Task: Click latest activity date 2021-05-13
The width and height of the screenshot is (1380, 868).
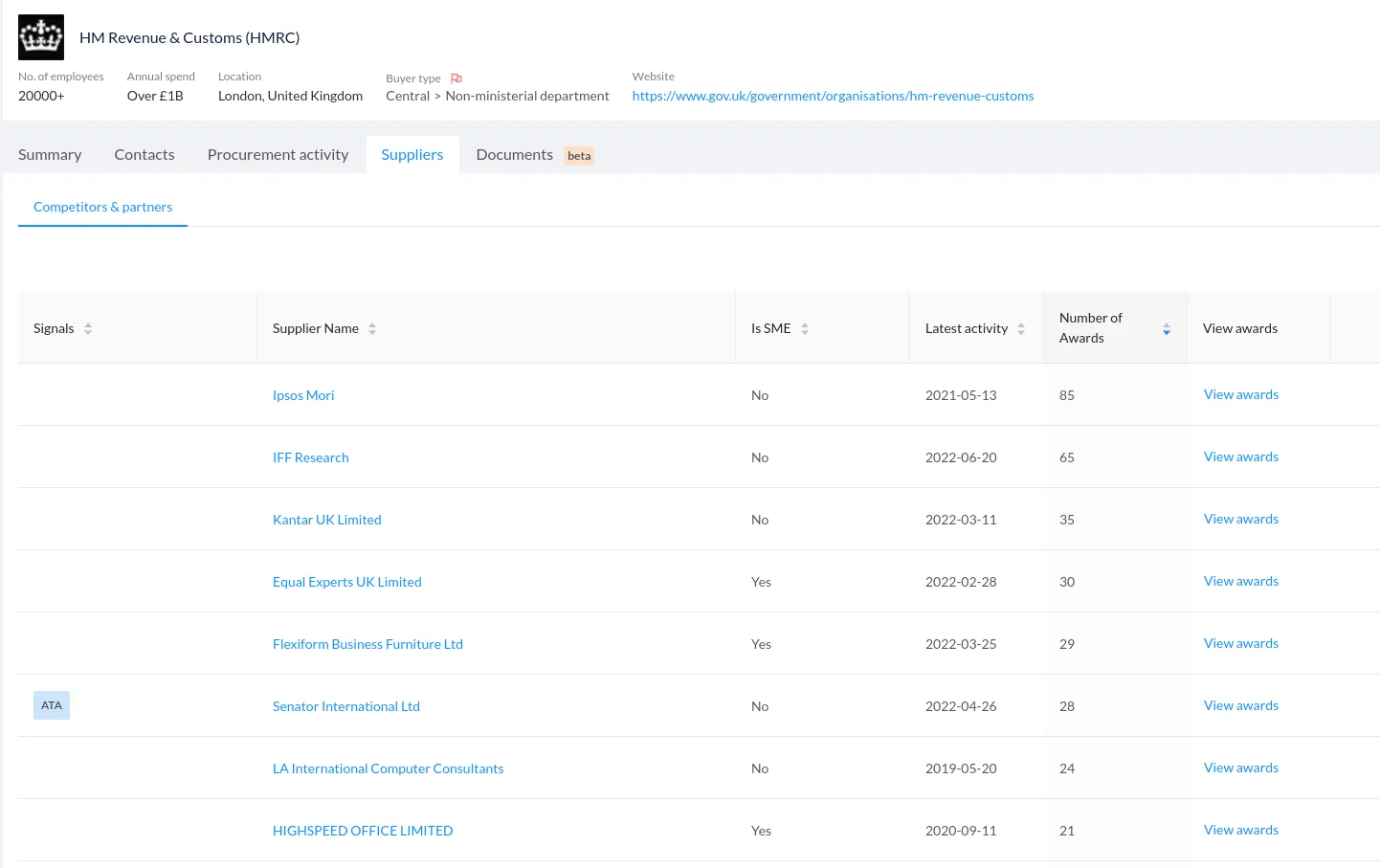Action: pos(961,395)
